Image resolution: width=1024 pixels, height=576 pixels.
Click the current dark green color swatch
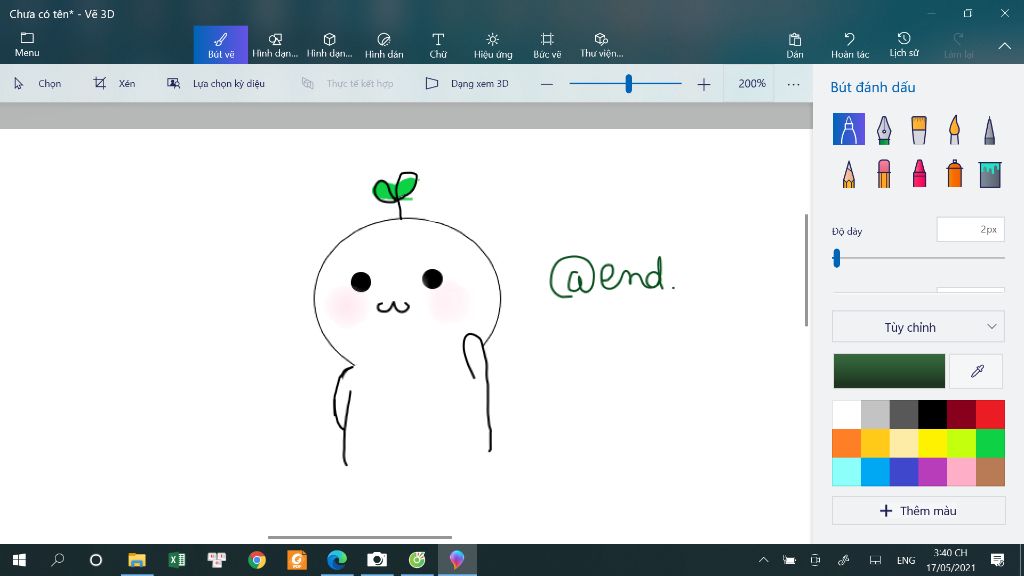889,371
